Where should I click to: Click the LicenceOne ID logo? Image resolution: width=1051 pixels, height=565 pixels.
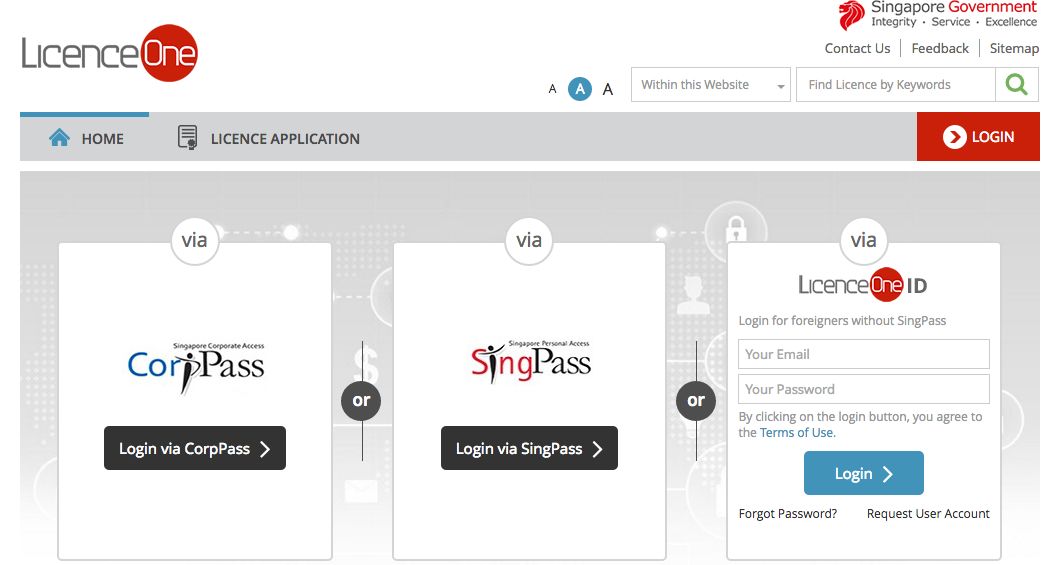point(863,285)
